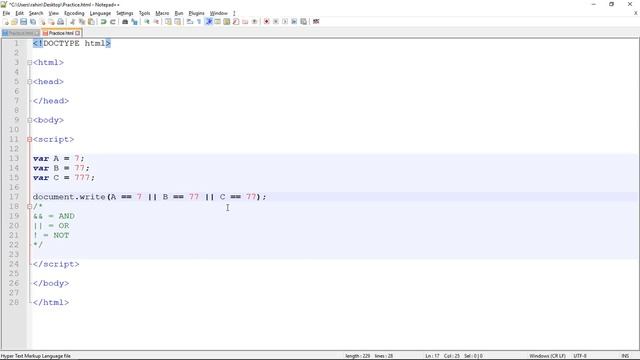640x360 pixels.
Task: Collapse the <script> fold marker
Action: point(29,139)
